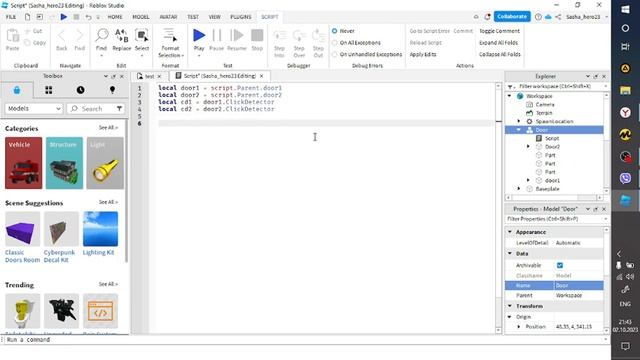Click the Collaborate button
The width and height of the screenshot is (640, 360).
point(512,16)
